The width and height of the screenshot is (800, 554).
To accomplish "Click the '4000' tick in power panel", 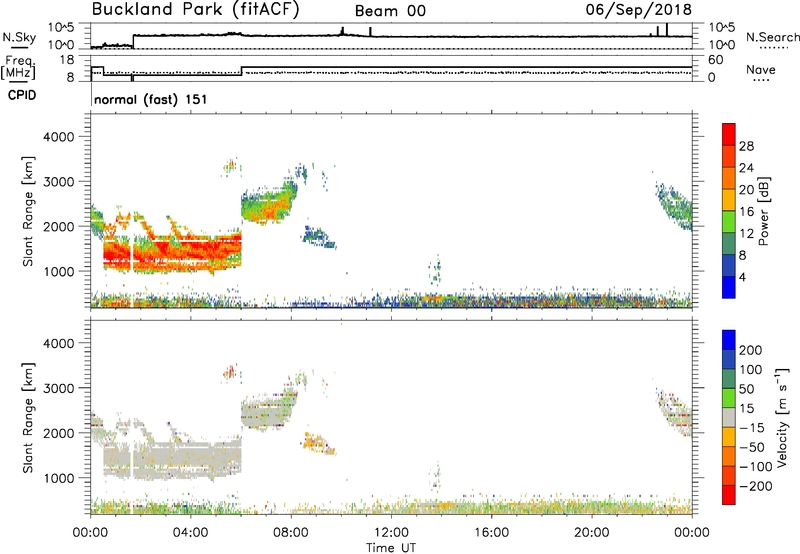I will pyautogui.click(x=58, y=137).
